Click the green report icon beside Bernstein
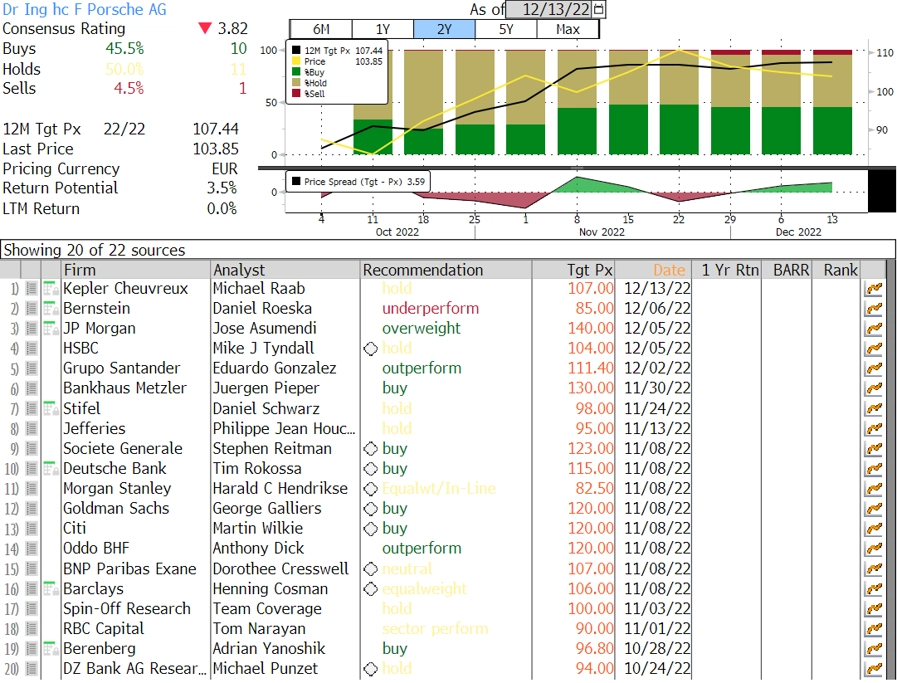Image resolution: width=897 pixels, height=683 pixels. tap(51, 309)
